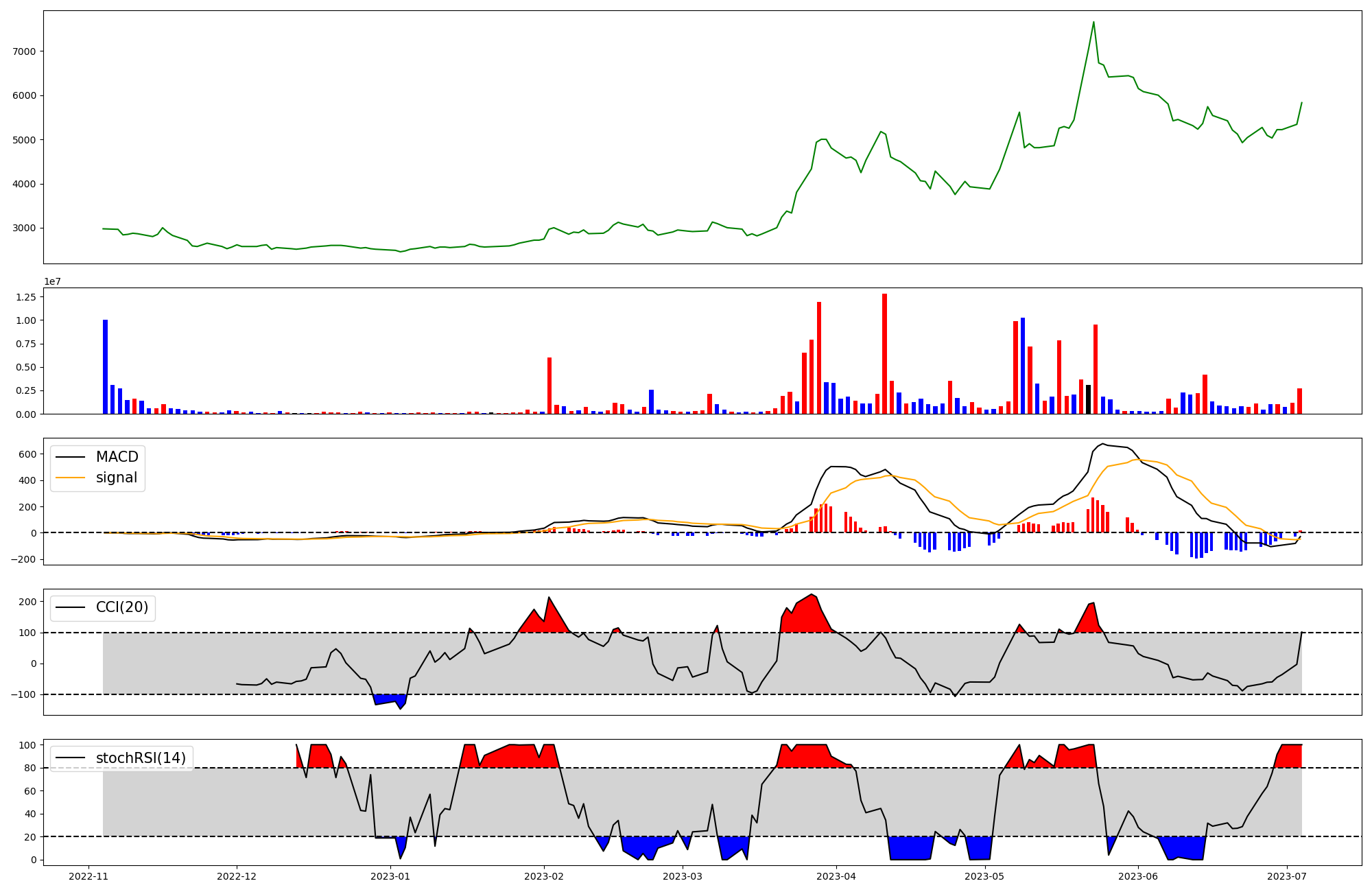This screenshot has height=892, width=1372.
Task: Click the 3000 tick on price axis
Action: pyautogui.click(x=23, y=228)
